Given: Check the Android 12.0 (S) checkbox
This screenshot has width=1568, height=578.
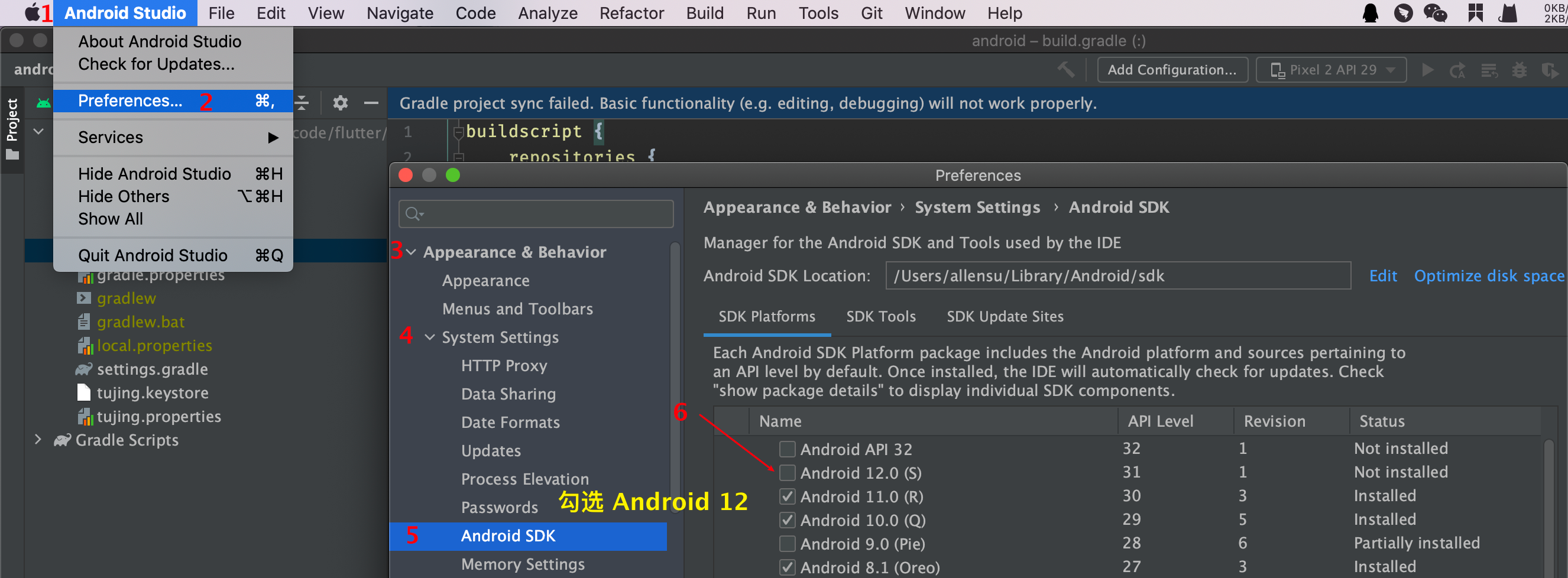Looking at the screenshot, I should click(x=787, y=473).
